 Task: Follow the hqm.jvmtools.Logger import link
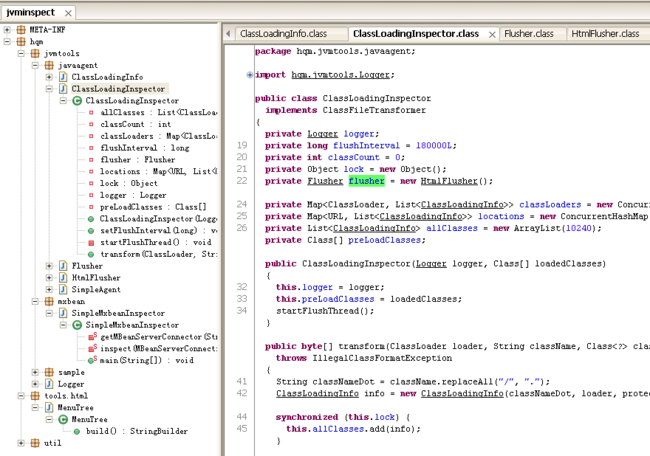coord(340,75)
